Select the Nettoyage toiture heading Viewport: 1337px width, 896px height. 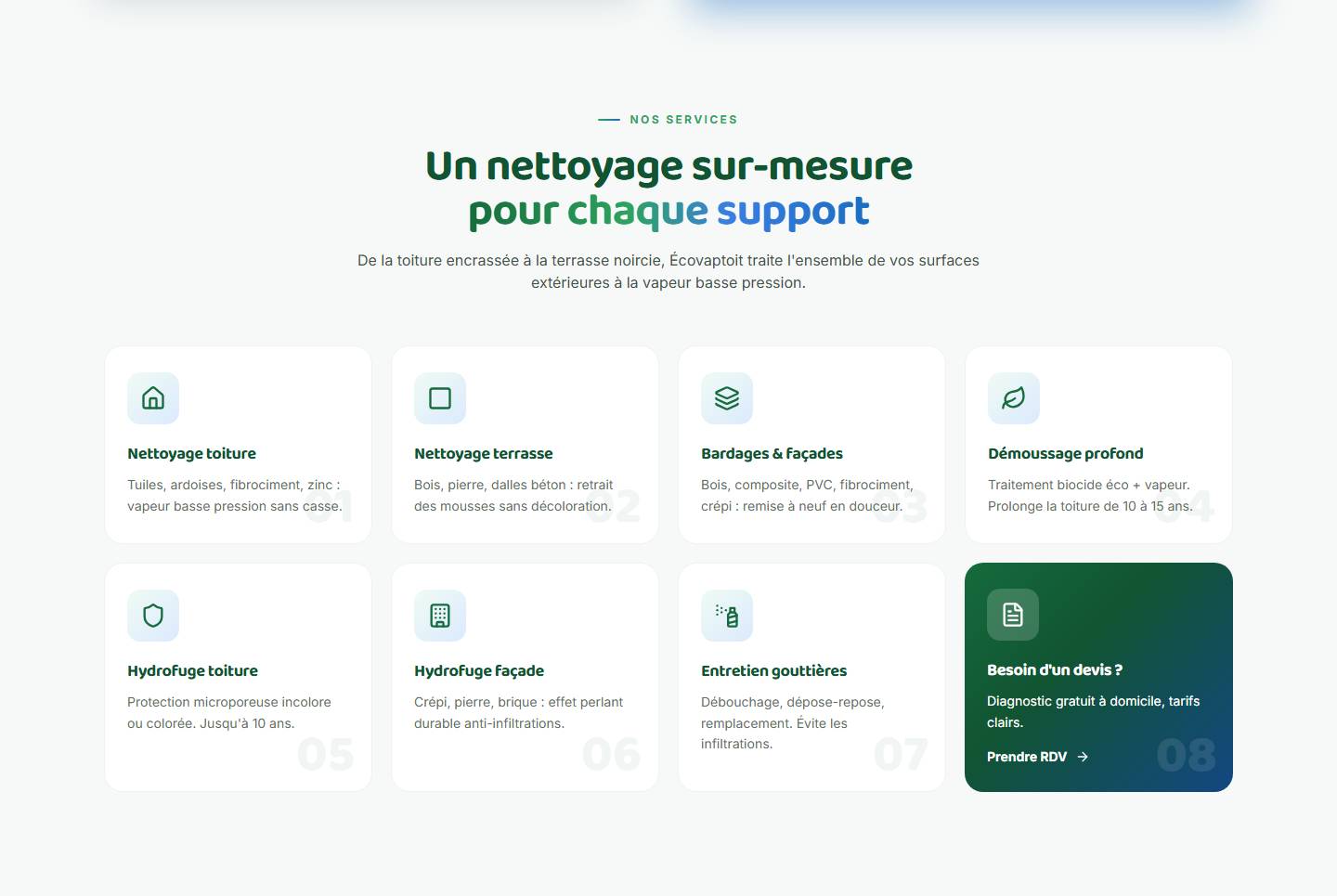(191, 453)
